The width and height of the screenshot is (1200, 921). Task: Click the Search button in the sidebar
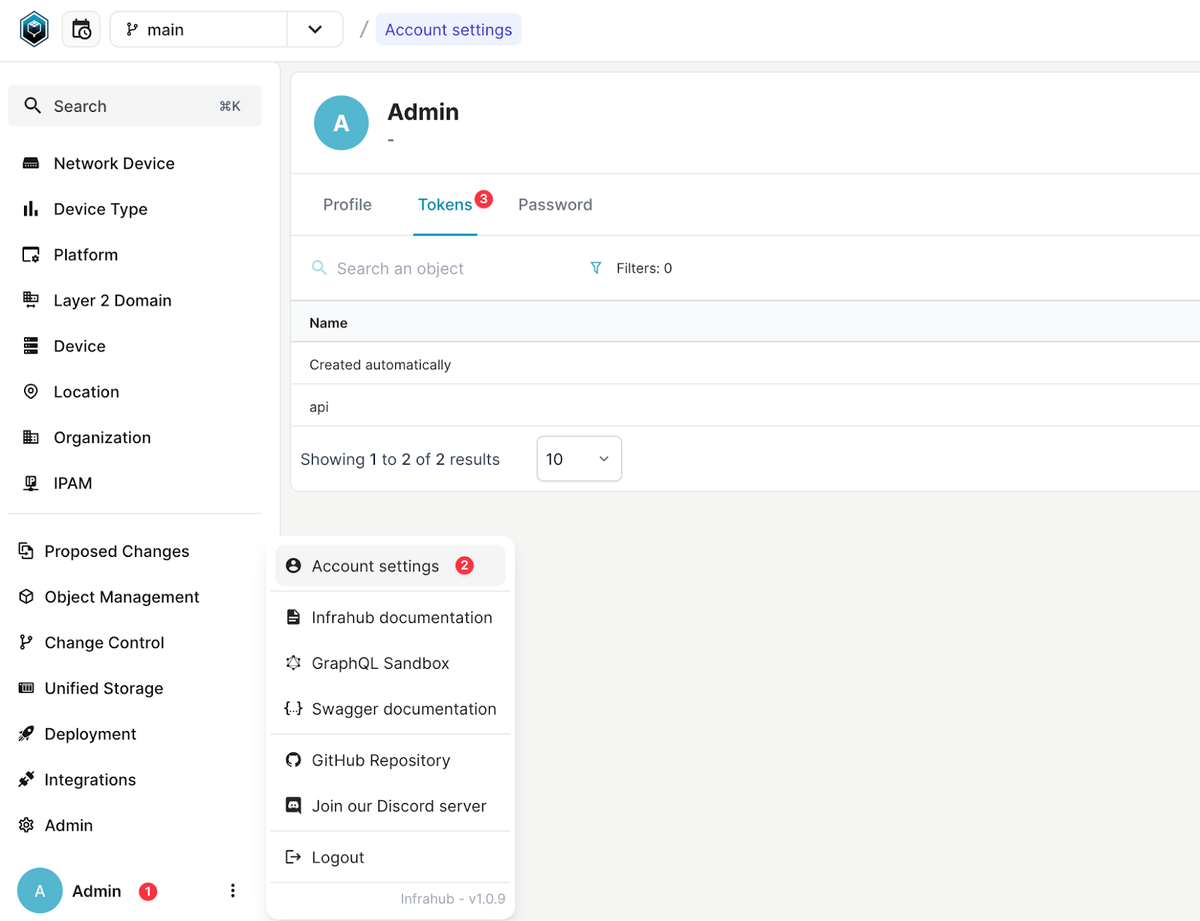[134, 106]
